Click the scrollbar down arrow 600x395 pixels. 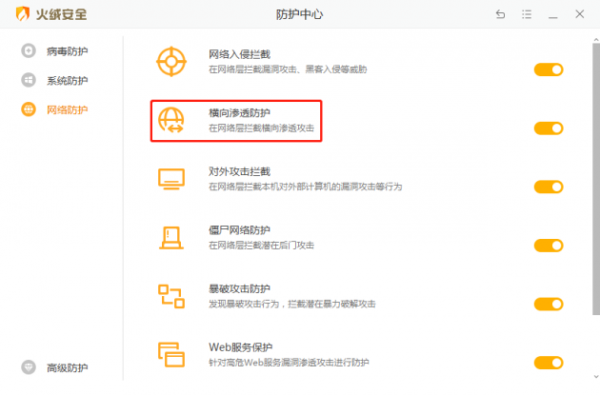596,377
